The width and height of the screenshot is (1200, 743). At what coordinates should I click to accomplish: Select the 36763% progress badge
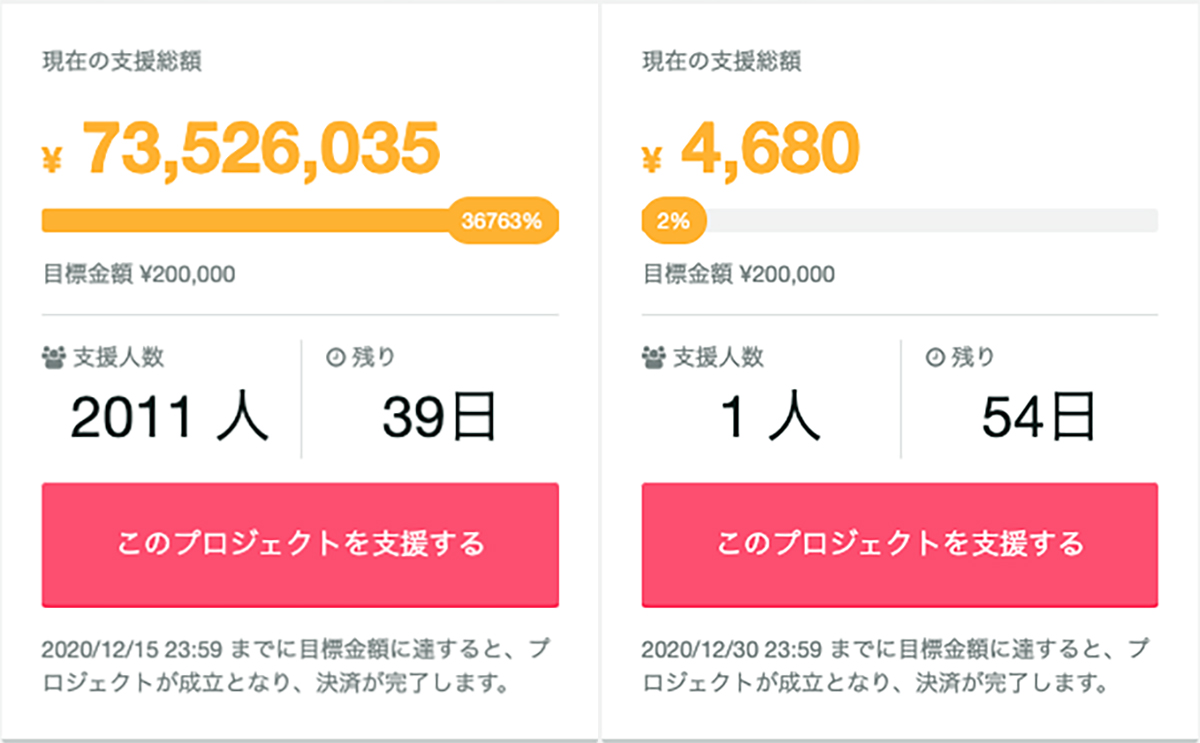pyautogui.click(x=502, y=221)
